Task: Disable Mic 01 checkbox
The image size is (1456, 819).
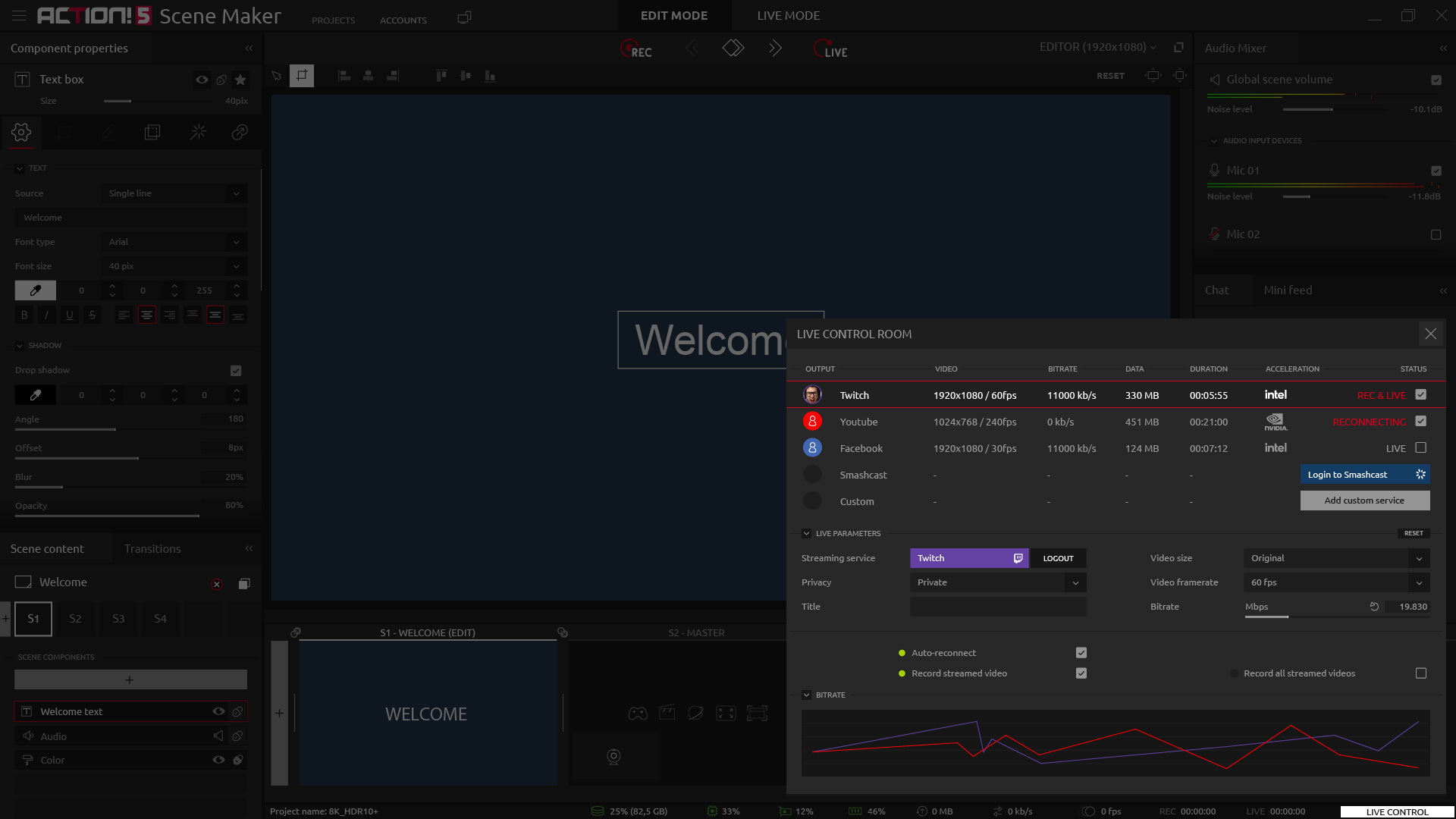Action: [x=1436, y=171]
